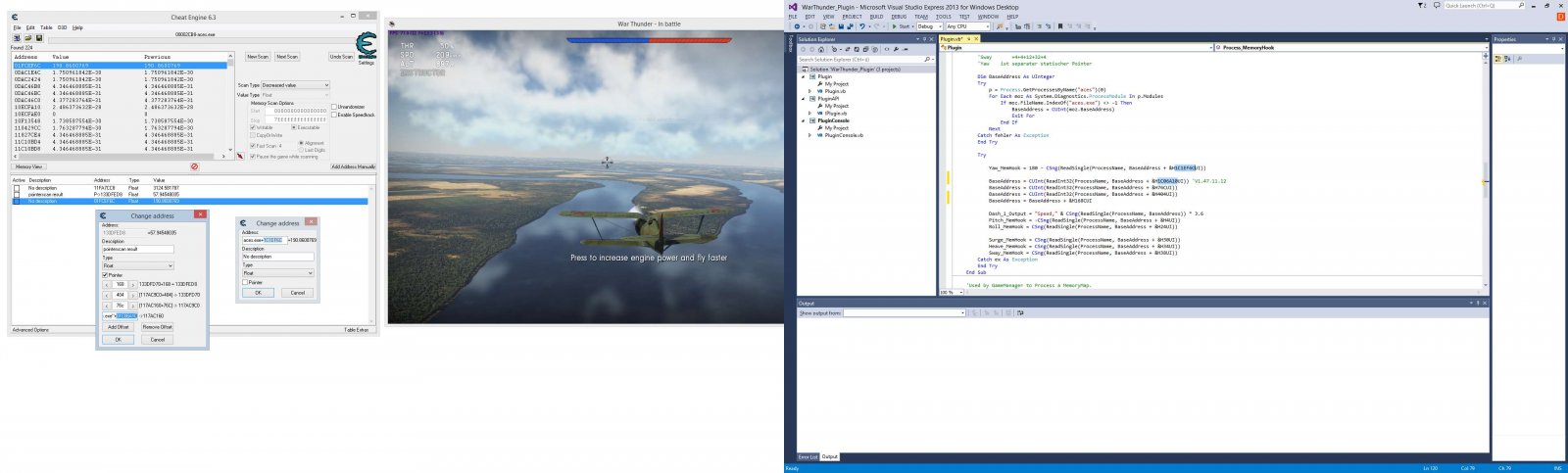Open Cheat Engine Settings logo icon
This screenshot has width=1568, height=473.
pyautogui.click(x=367, y=45)
